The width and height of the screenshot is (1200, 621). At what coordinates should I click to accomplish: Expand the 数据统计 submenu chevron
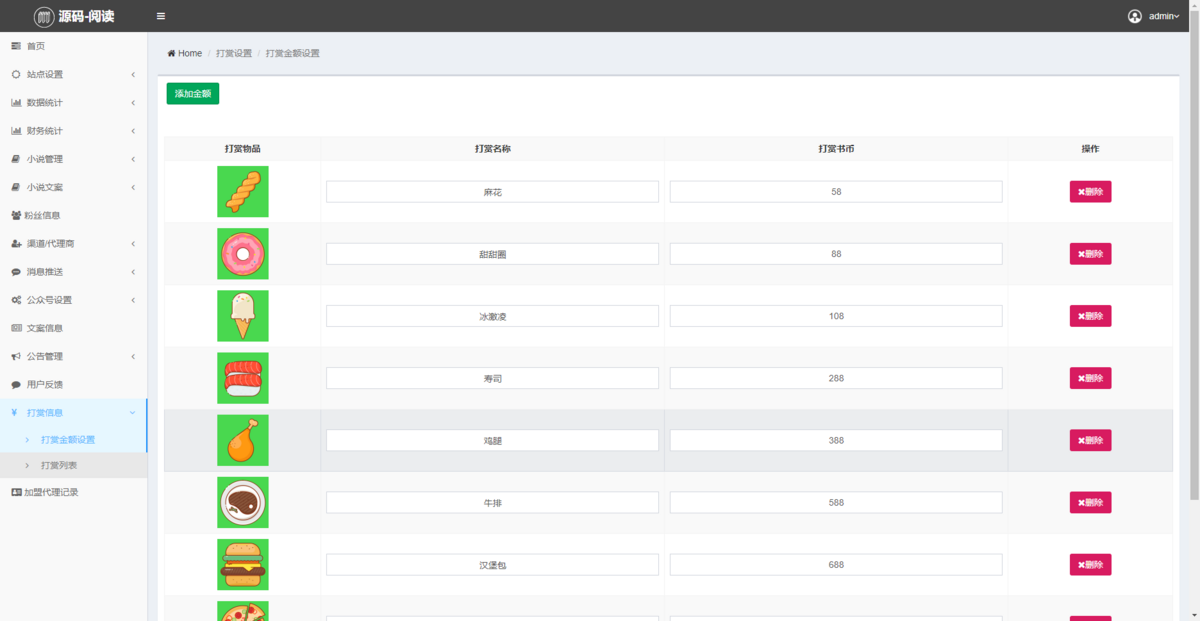[133, 103]
